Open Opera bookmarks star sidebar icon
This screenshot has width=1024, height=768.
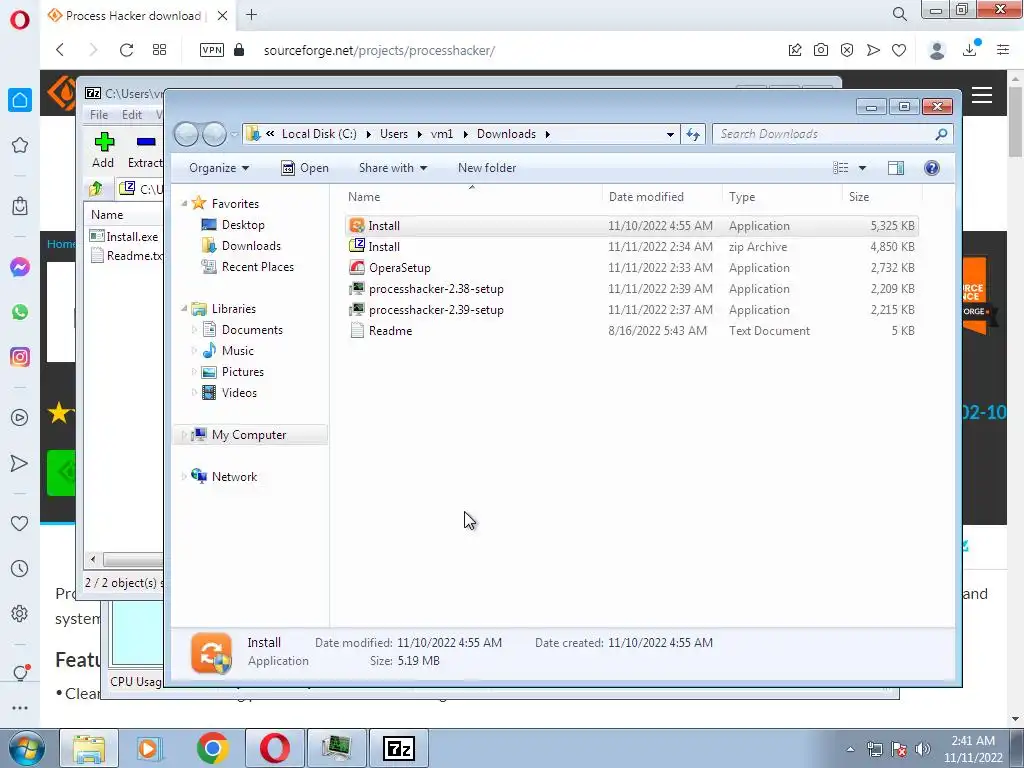tap(20, 145)
